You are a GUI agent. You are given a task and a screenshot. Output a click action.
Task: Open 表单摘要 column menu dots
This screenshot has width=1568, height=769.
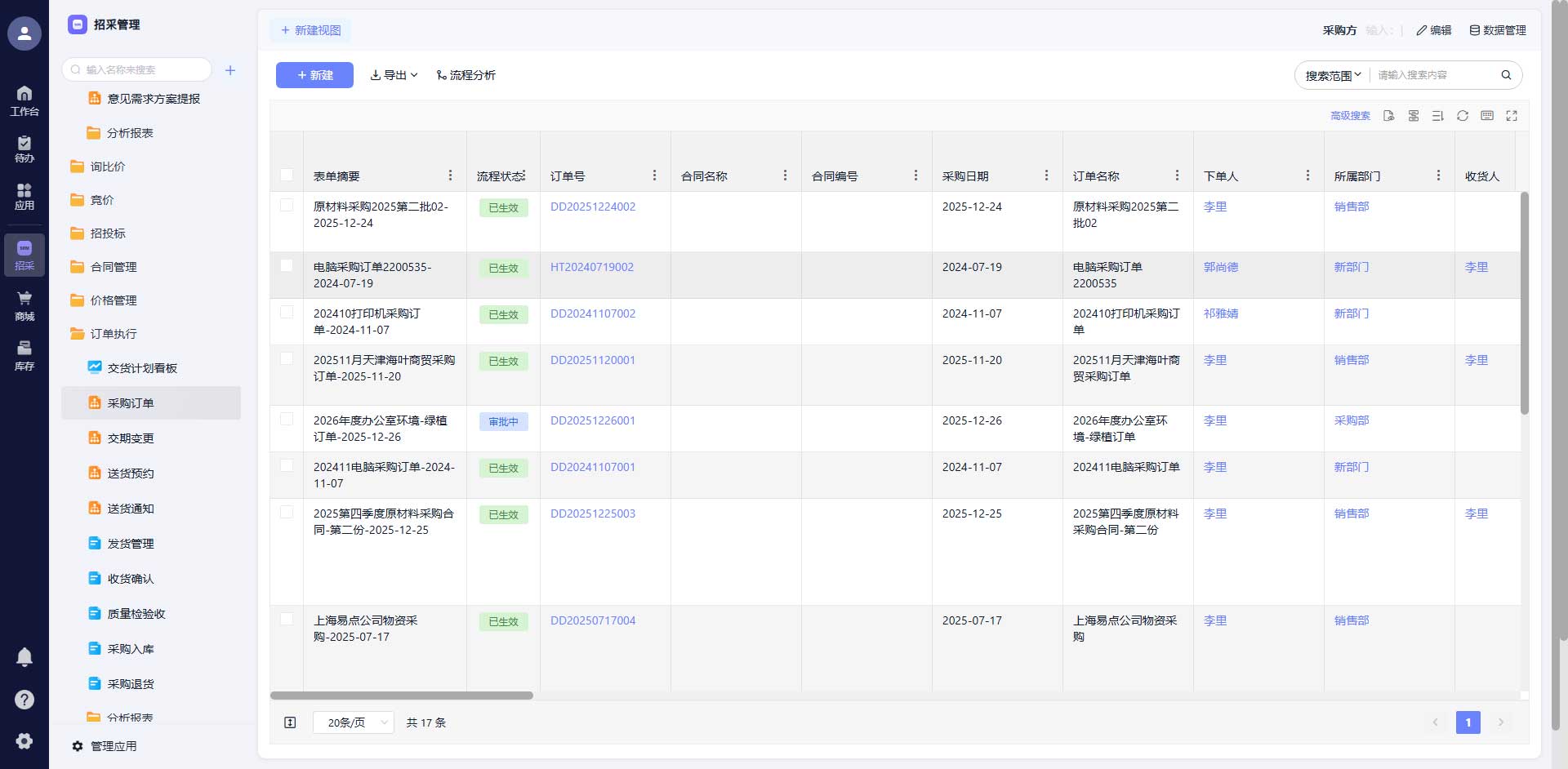click(x=450, y=176)
